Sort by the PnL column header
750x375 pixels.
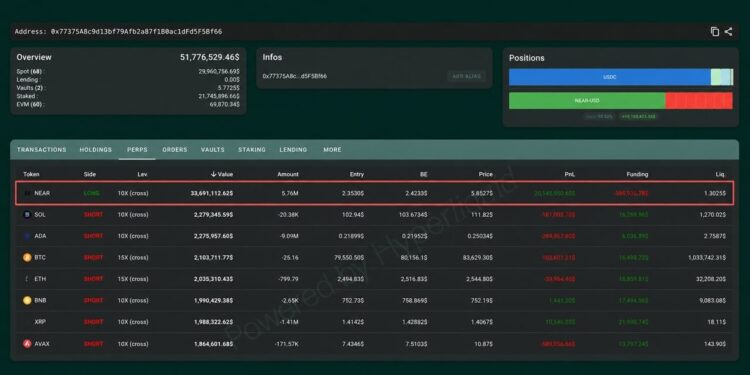pos(570,175)
